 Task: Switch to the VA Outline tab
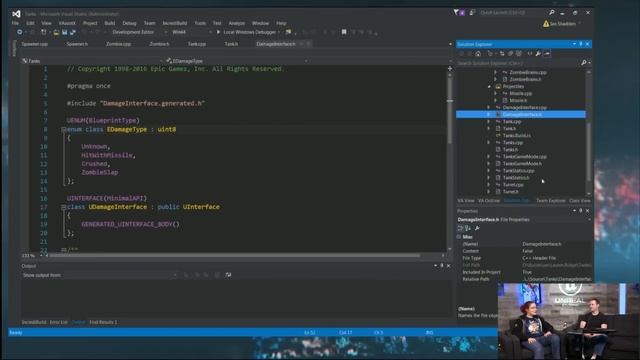(489, 201)
